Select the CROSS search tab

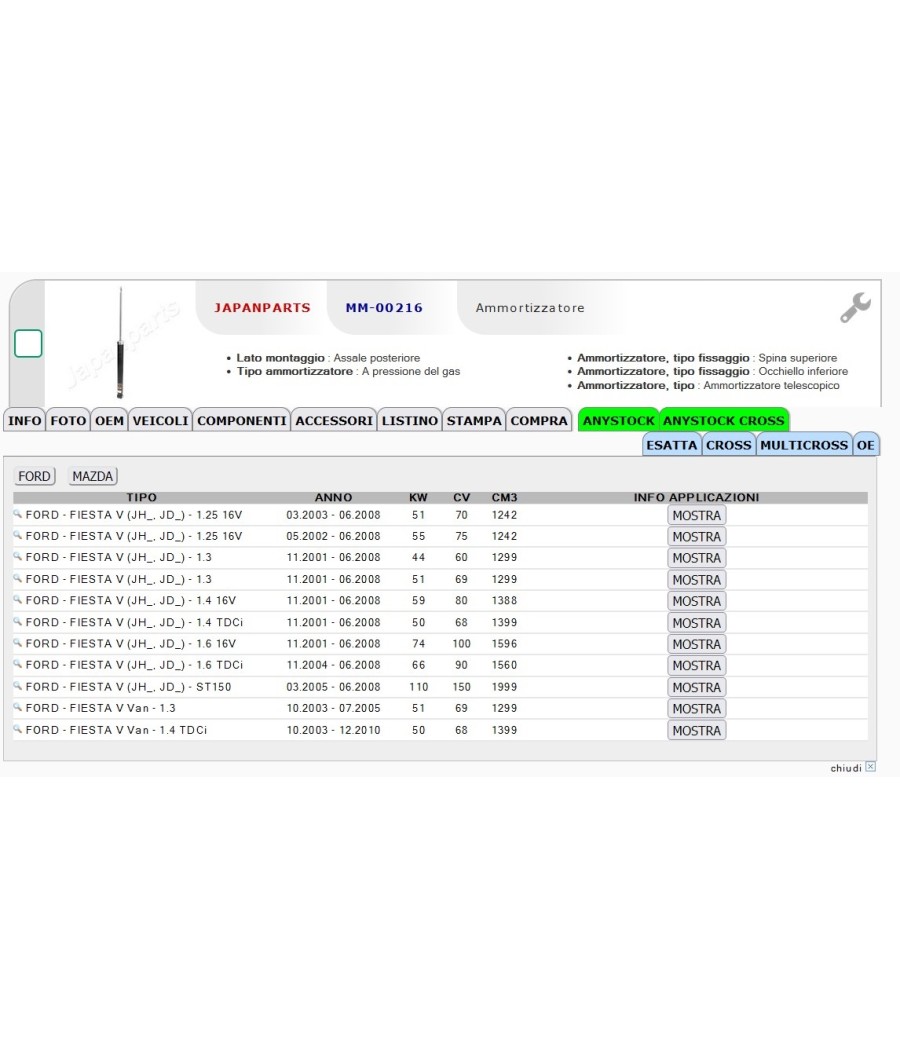coord(729,445)
